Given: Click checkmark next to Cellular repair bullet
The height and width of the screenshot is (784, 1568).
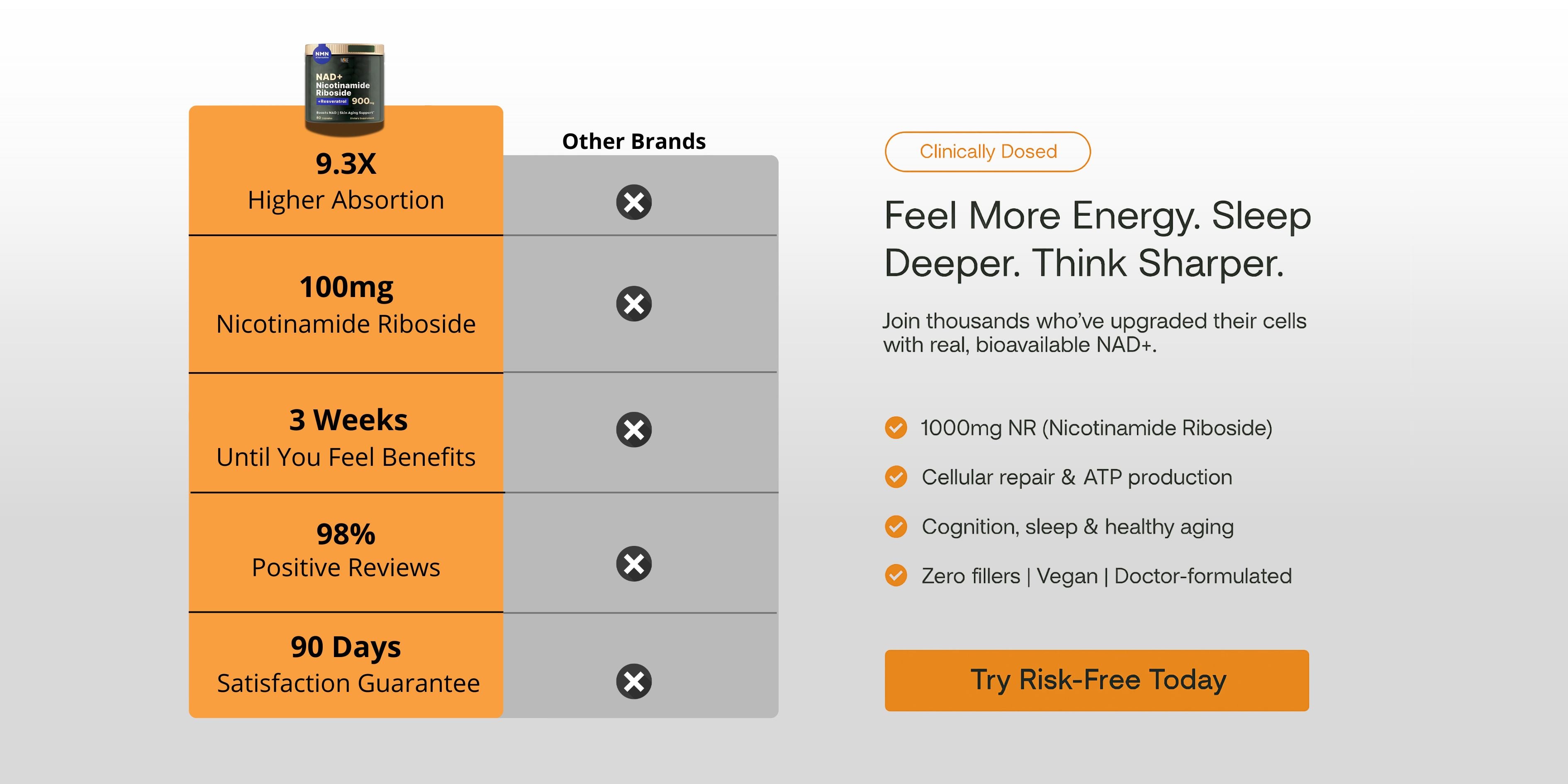Looking at the screenshot, I should pos(896,477).
